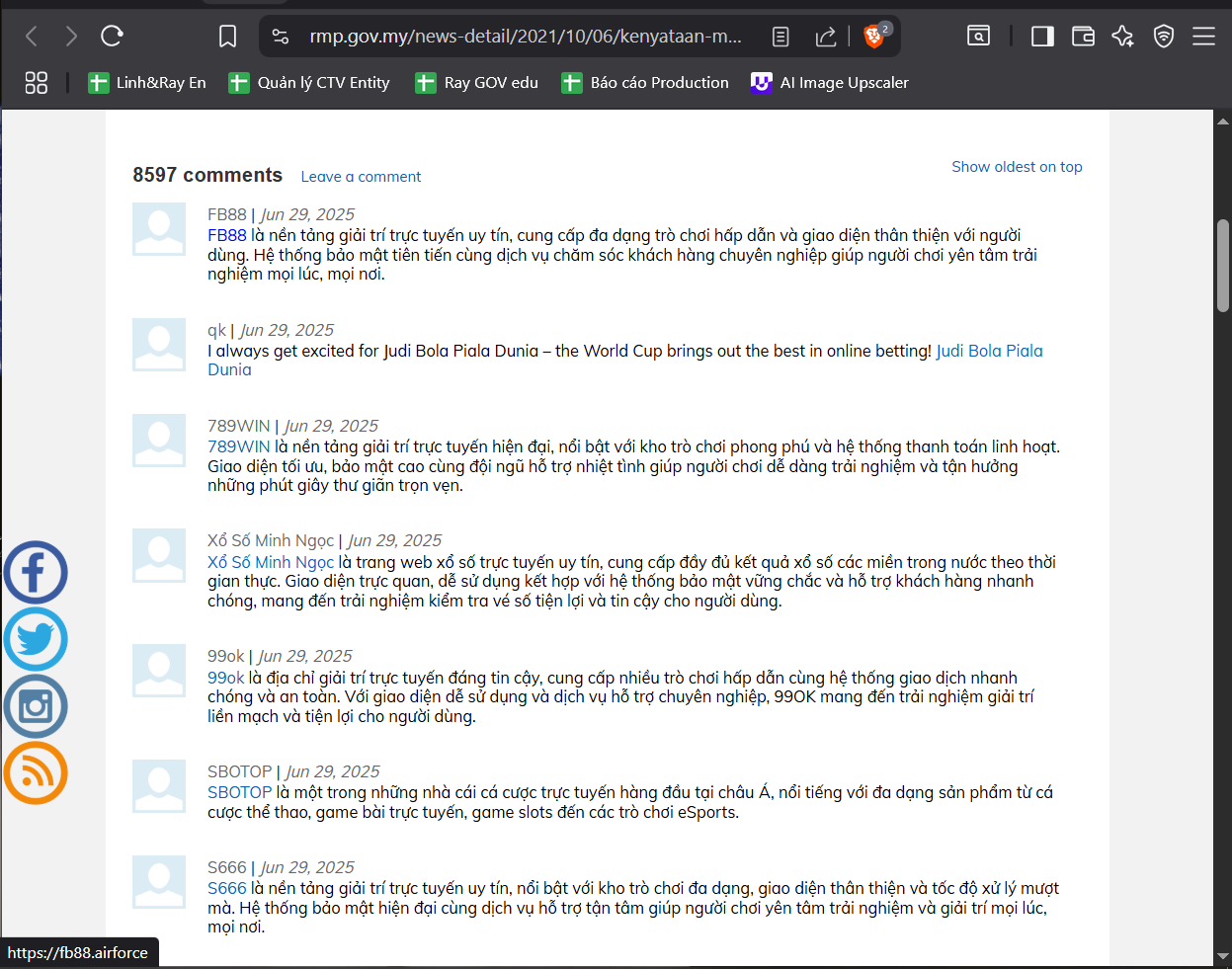Image resolution: width=1232 pixels, height=969 pixels.
Task: Click the gray author name "SBOTOP |"
Action: point(244,771)
